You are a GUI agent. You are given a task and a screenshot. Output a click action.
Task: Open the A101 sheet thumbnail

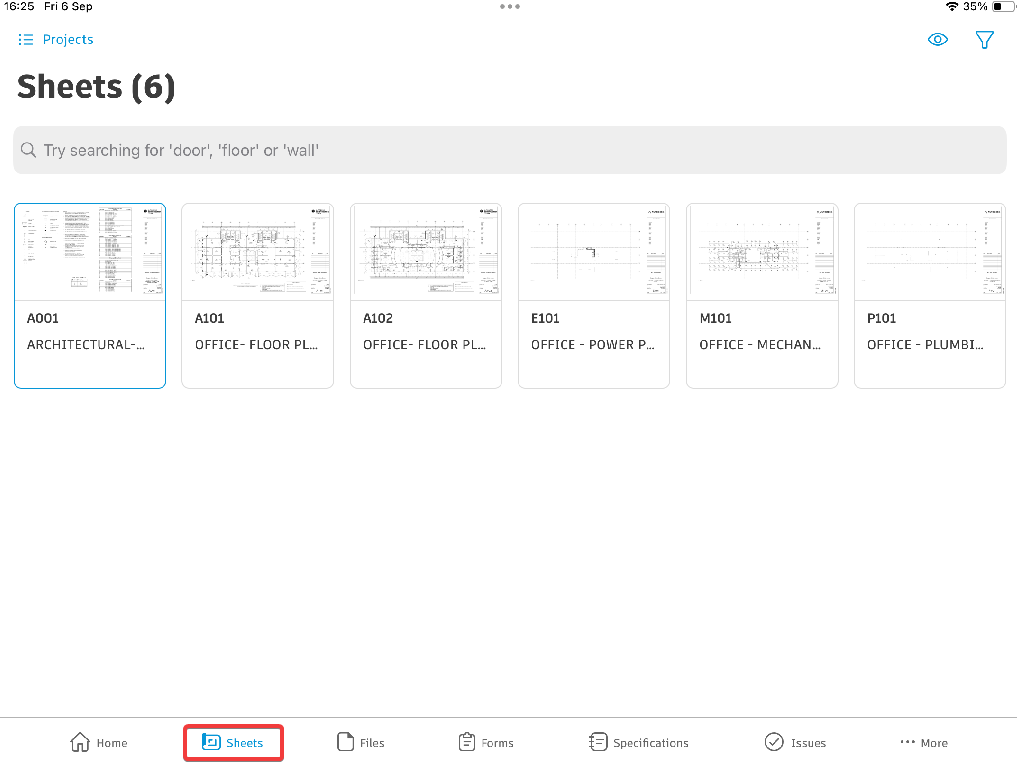pyautogui.click(x=257, y=252)
